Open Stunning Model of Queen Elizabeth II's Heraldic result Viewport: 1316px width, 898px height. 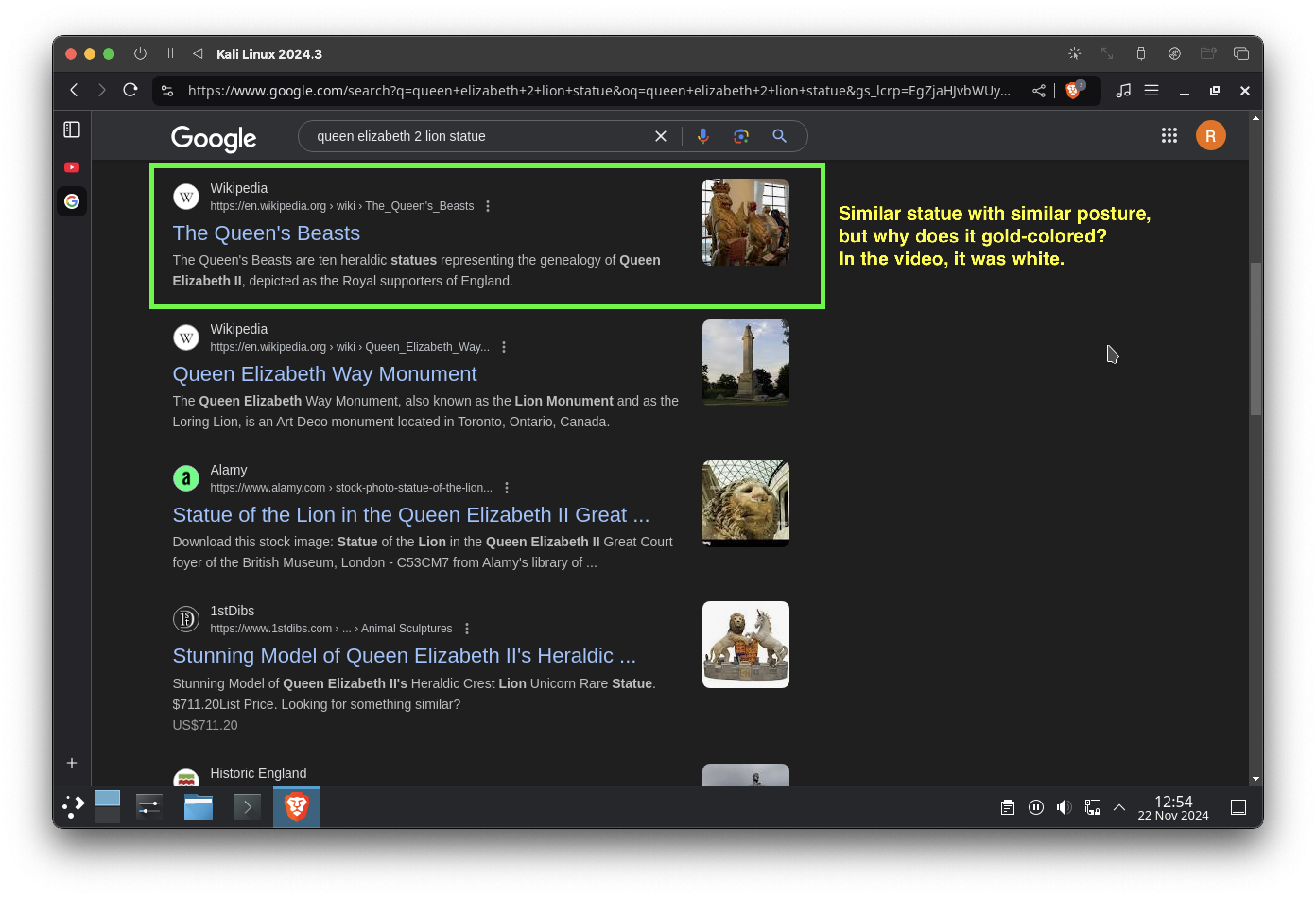coord(404,656)
